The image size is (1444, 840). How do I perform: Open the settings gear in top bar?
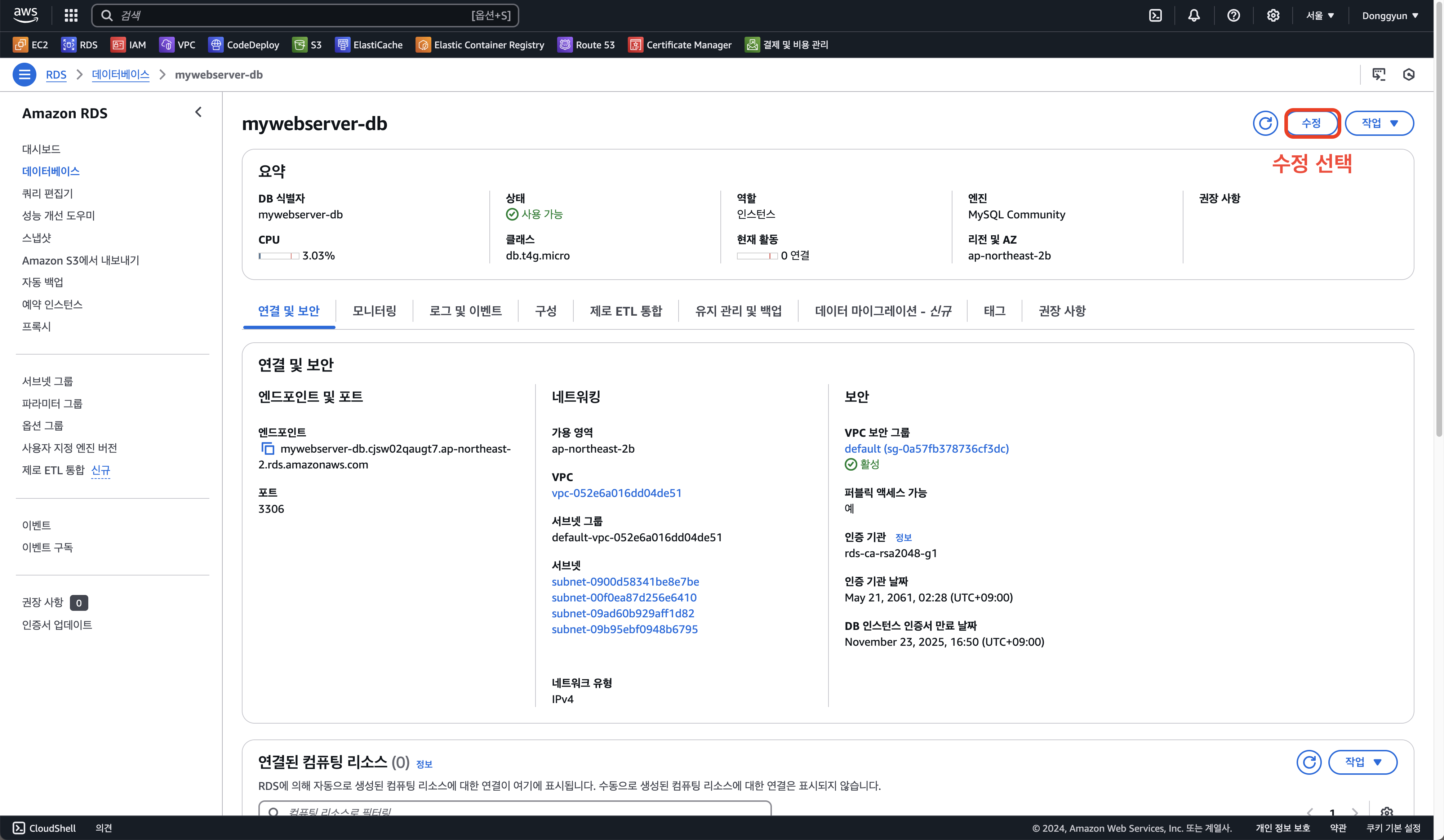point(1273,15)
